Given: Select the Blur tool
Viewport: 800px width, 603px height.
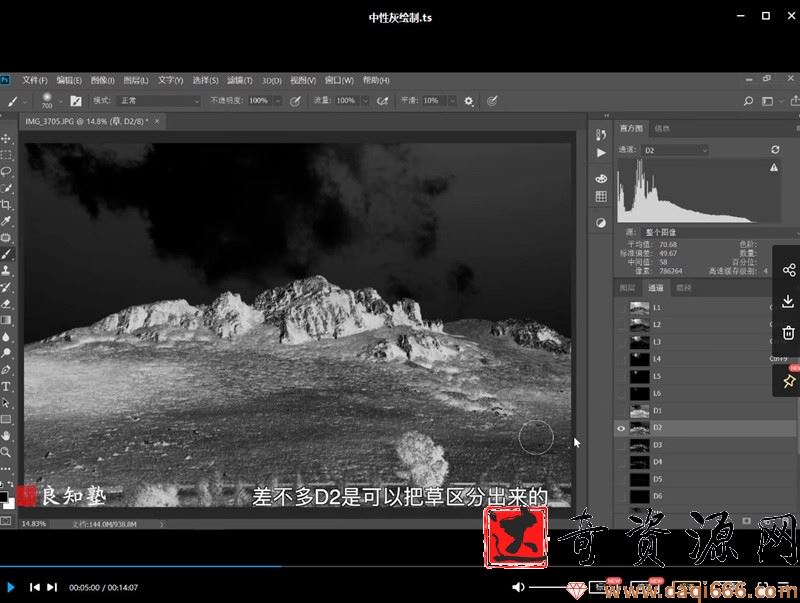Looking at the screenshot, I should pyautogui.click(x=6, y=337).
